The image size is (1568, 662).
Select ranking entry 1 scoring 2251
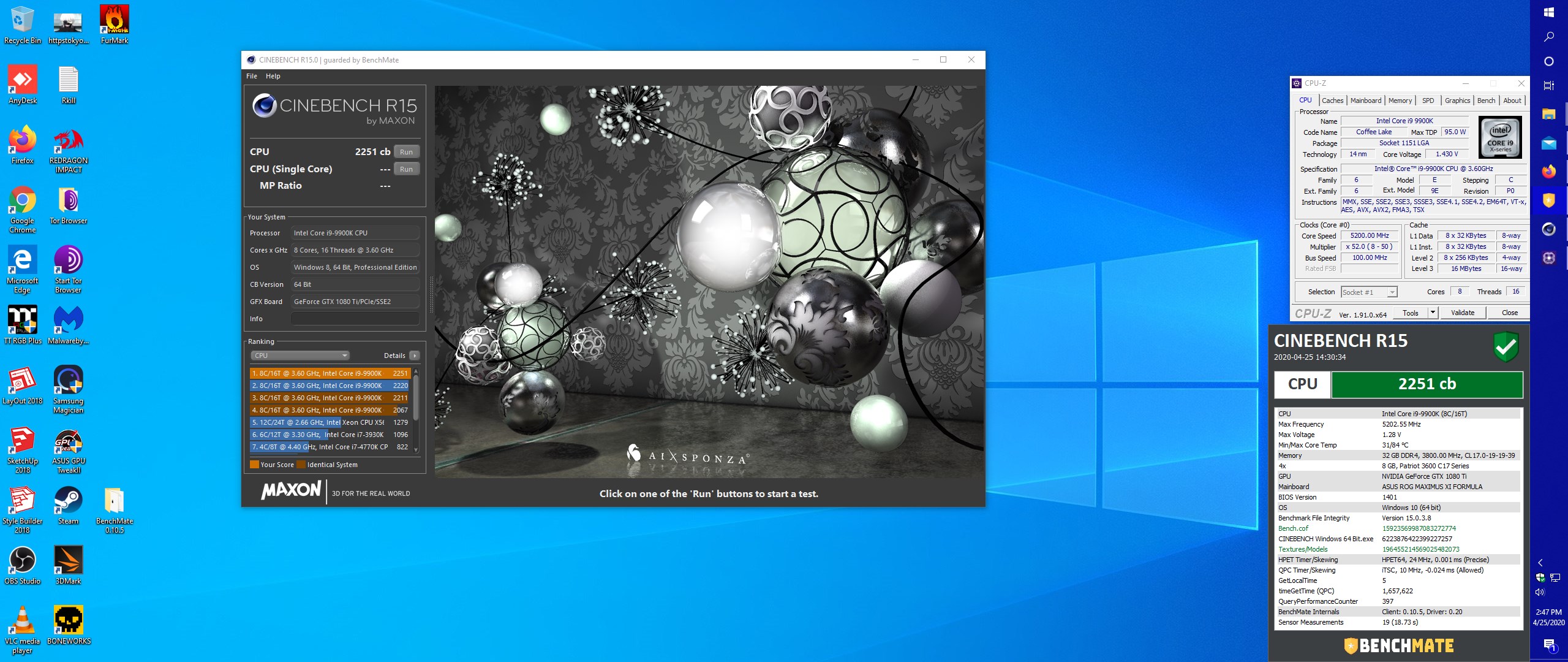(330, 373)
